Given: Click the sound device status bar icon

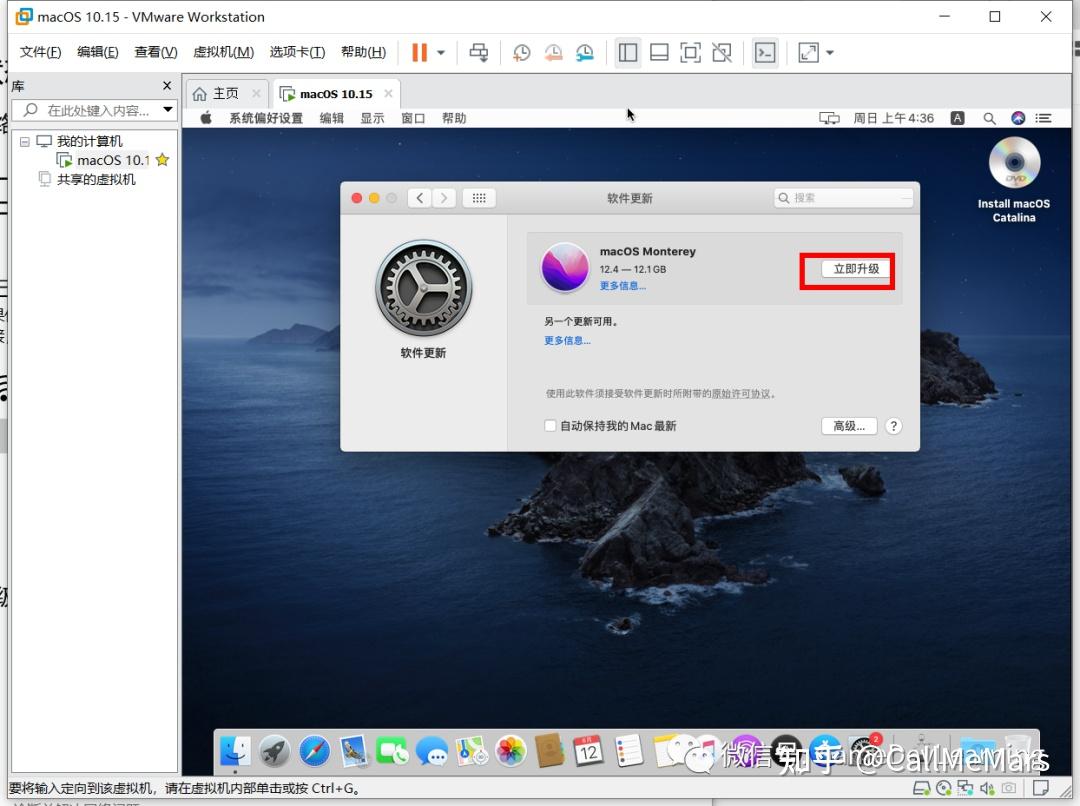Looking at the screenshot, I should [x=987, y=787].
